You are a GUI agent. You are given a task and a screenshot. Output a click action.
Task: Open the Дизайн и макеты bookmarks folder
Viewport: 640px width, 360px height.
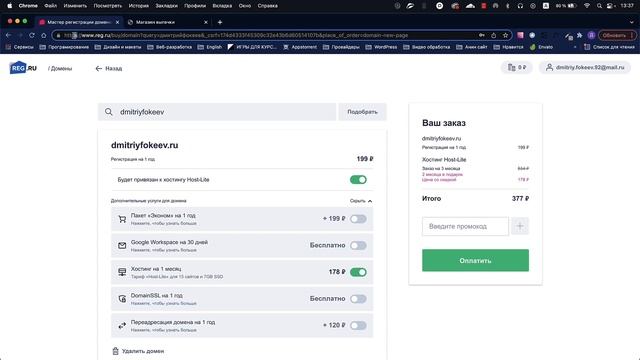click(x=118, y=47)
